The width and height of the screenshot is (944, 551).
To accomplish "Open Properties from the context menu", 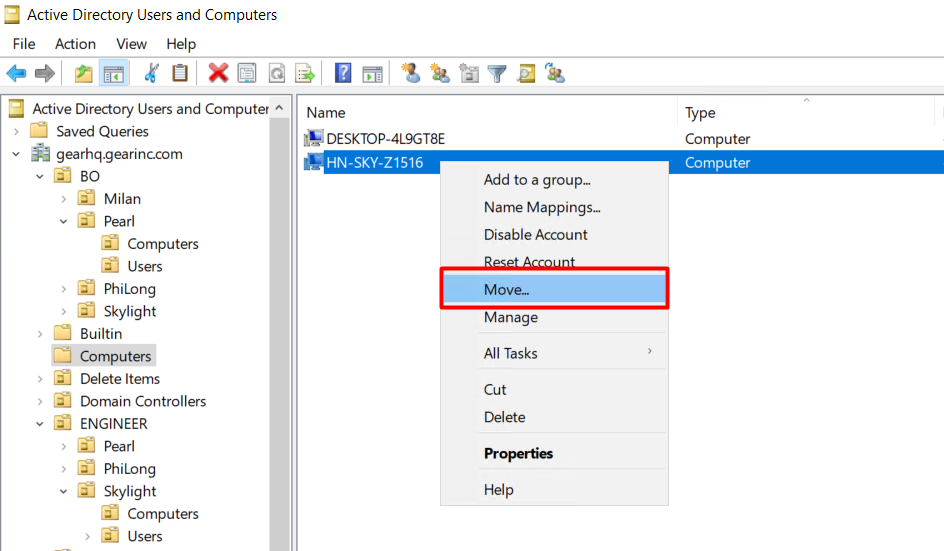I will [x=518, y=453].
